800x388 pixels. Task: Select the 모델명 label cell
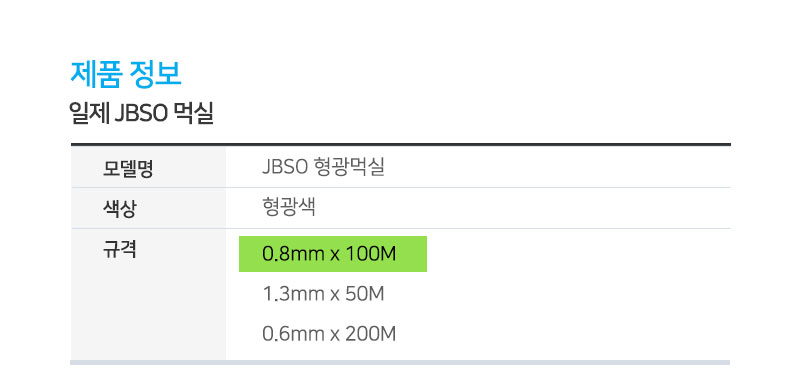[148, 167]
